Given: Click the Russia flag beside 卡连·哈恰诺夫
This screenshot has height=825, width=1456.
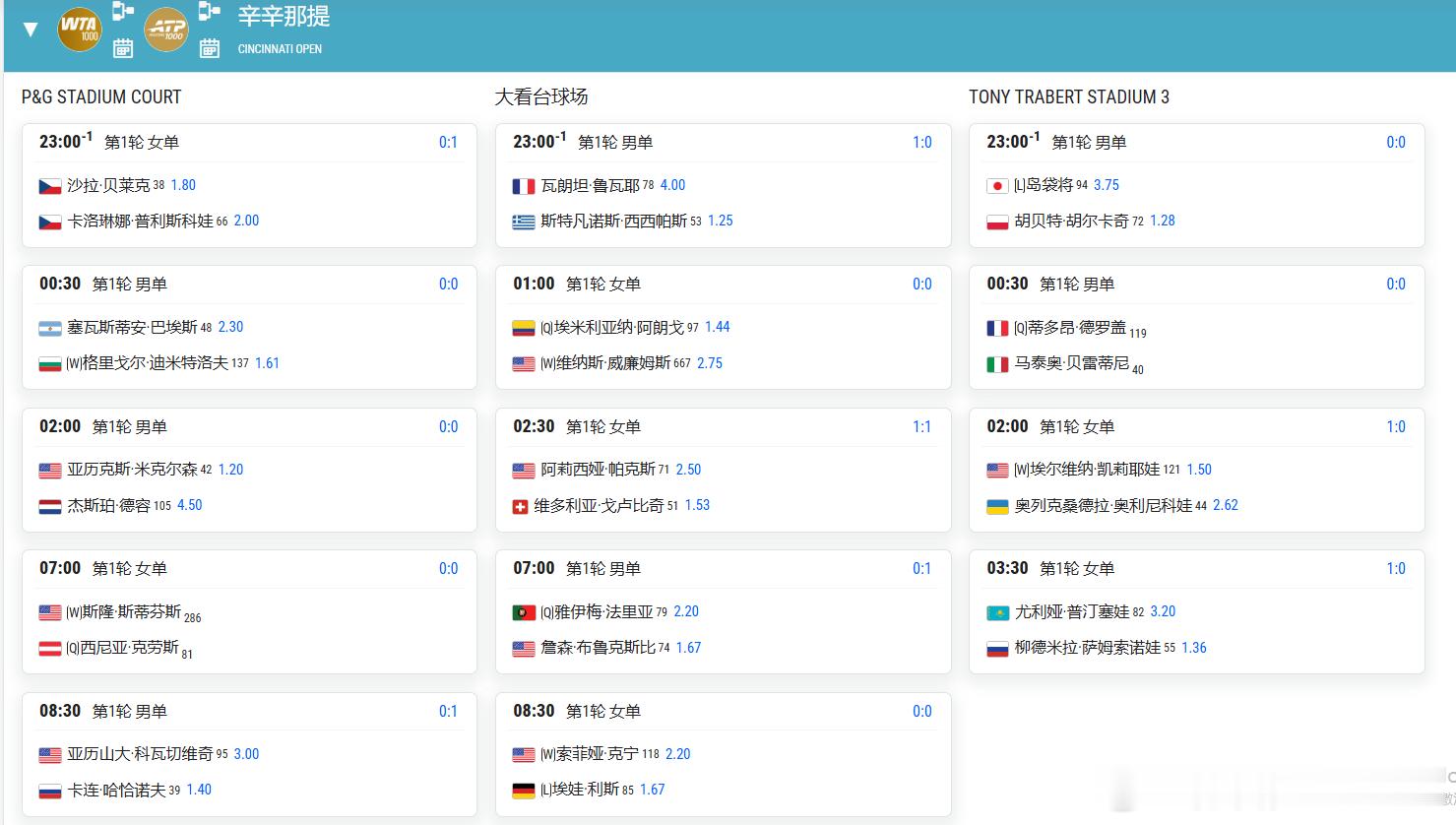Looking at the screenshot, I should pyautogui.click(x=50, y=791).
